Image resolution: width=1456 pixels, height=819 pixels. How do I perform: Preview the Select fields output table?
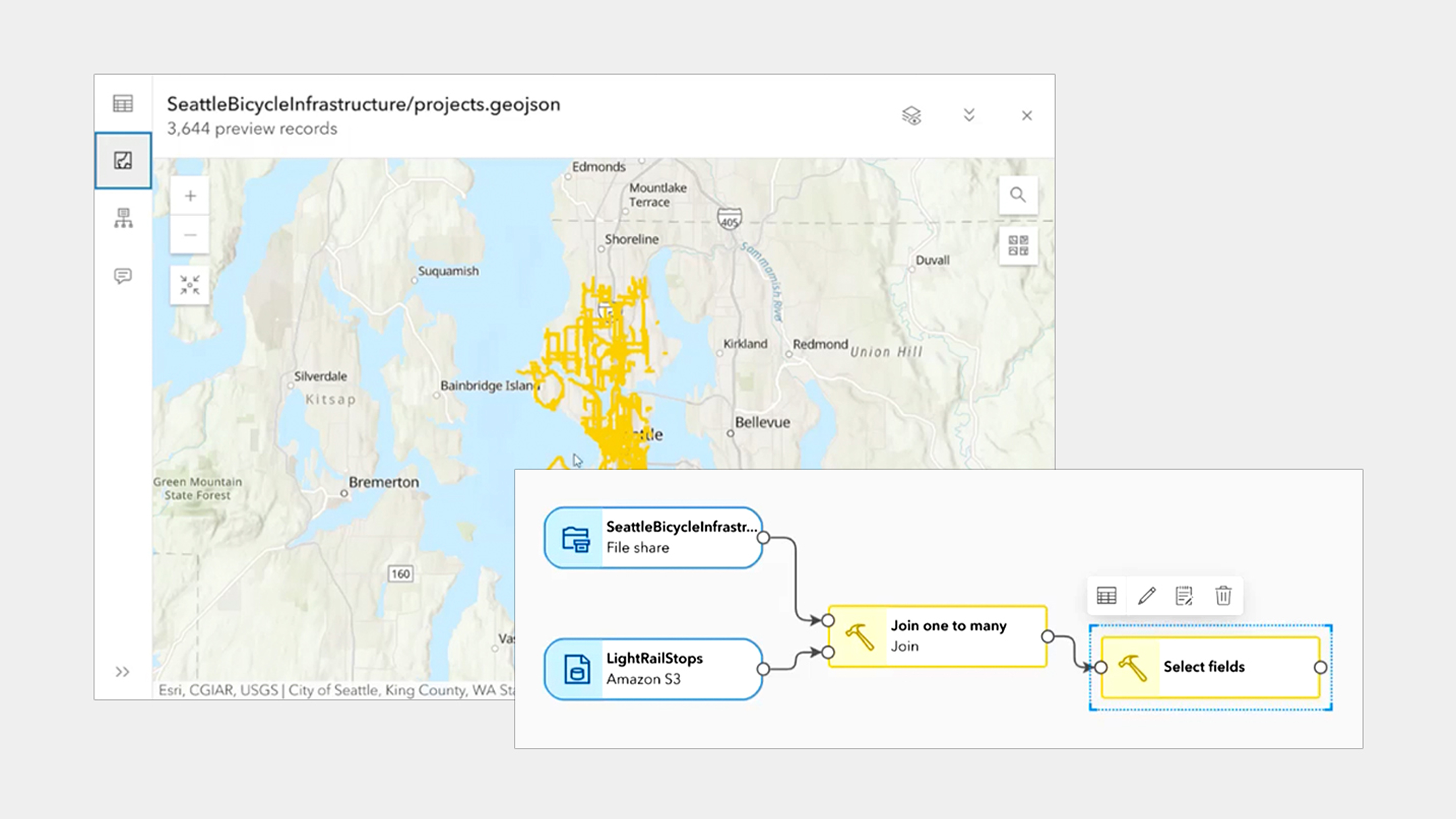tap(1106, 595)
